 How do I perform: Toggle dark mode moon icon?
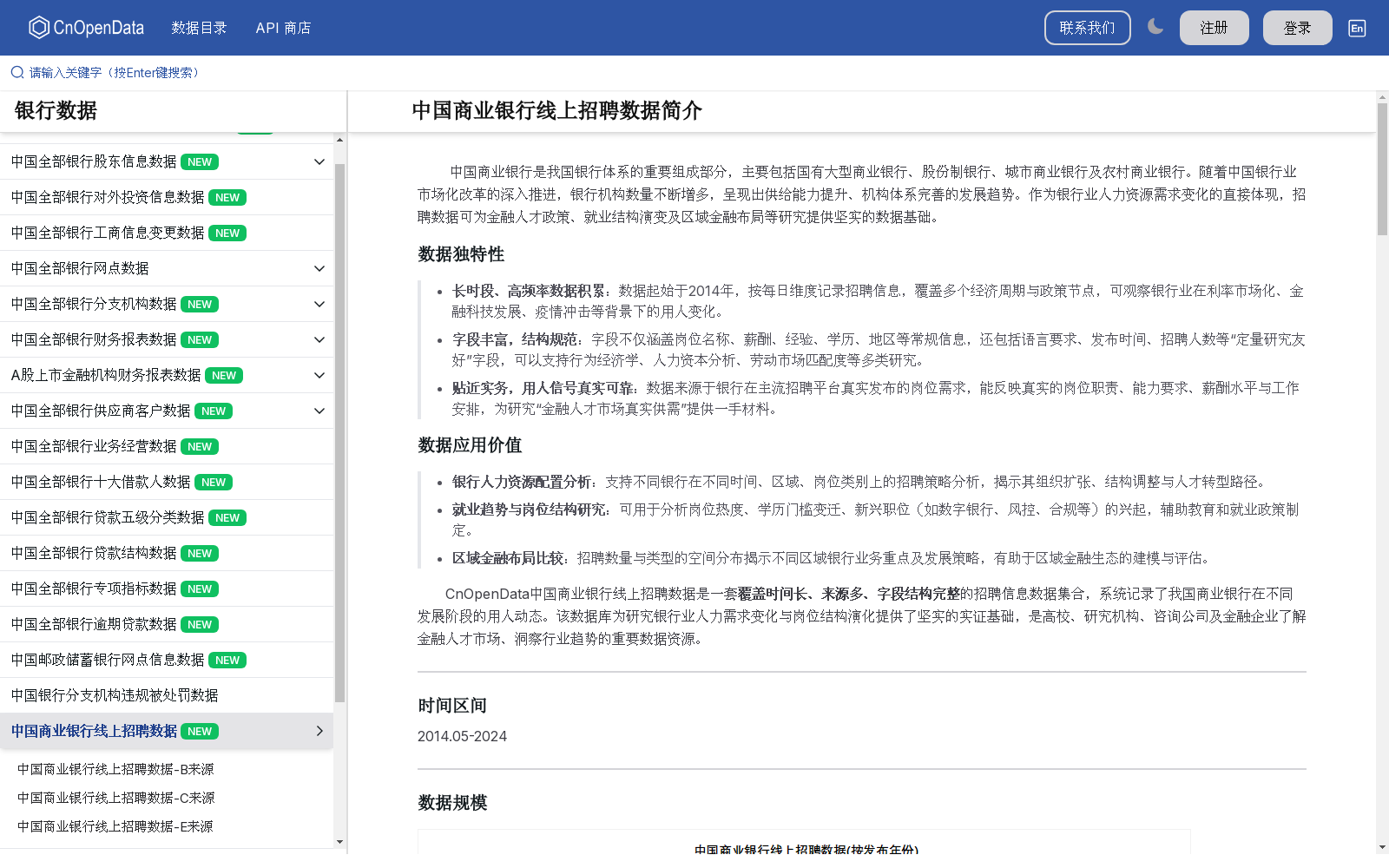1155,27
